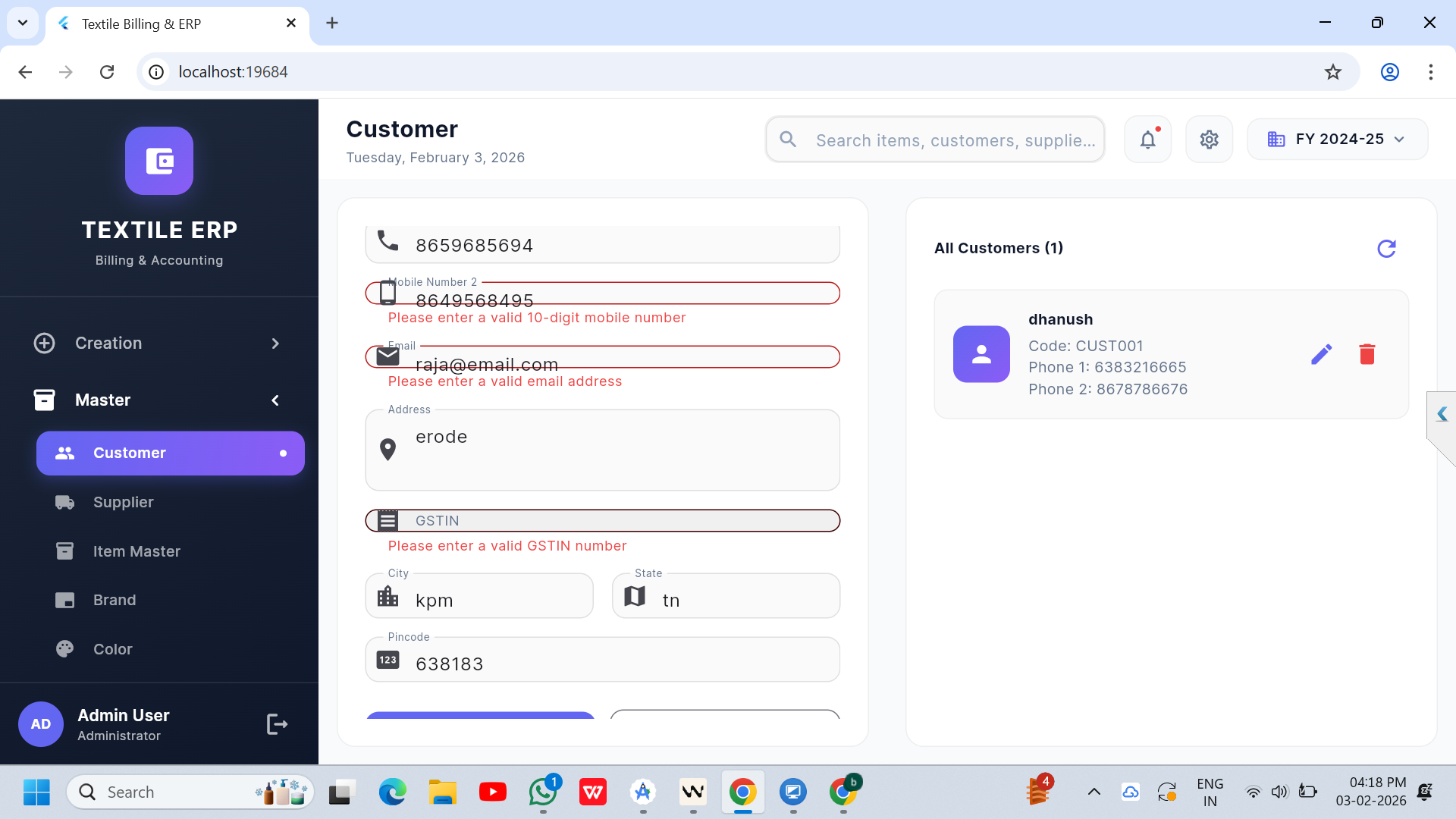Open the notifications bell

[x=1147, y=140]
